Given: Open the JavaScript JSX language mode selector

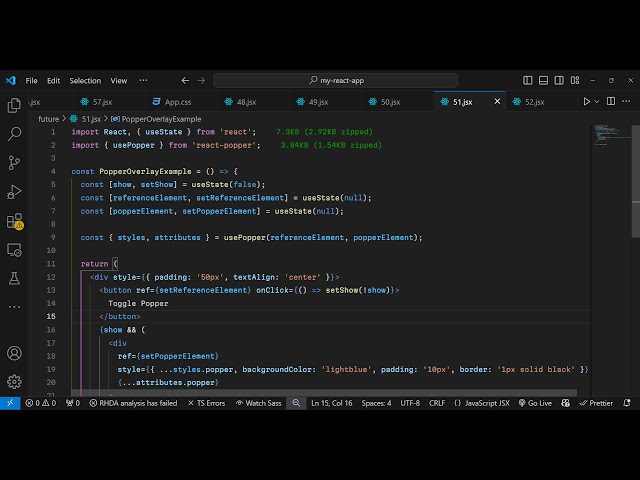Looking at the screenshot, I should 482,403.
